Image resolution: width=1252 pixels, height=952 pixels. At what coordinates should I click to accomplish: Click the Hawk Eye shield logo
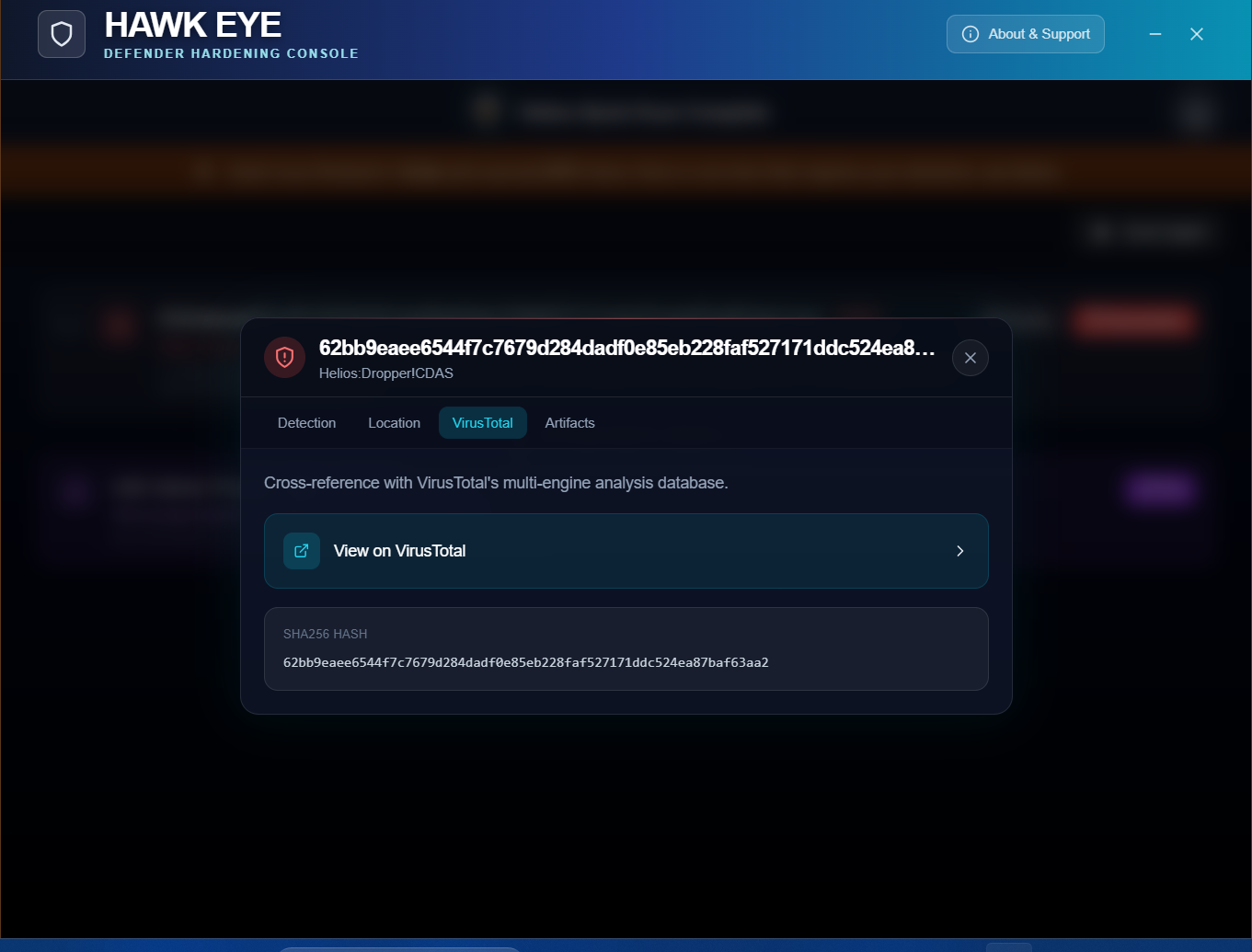coord(62,34)
